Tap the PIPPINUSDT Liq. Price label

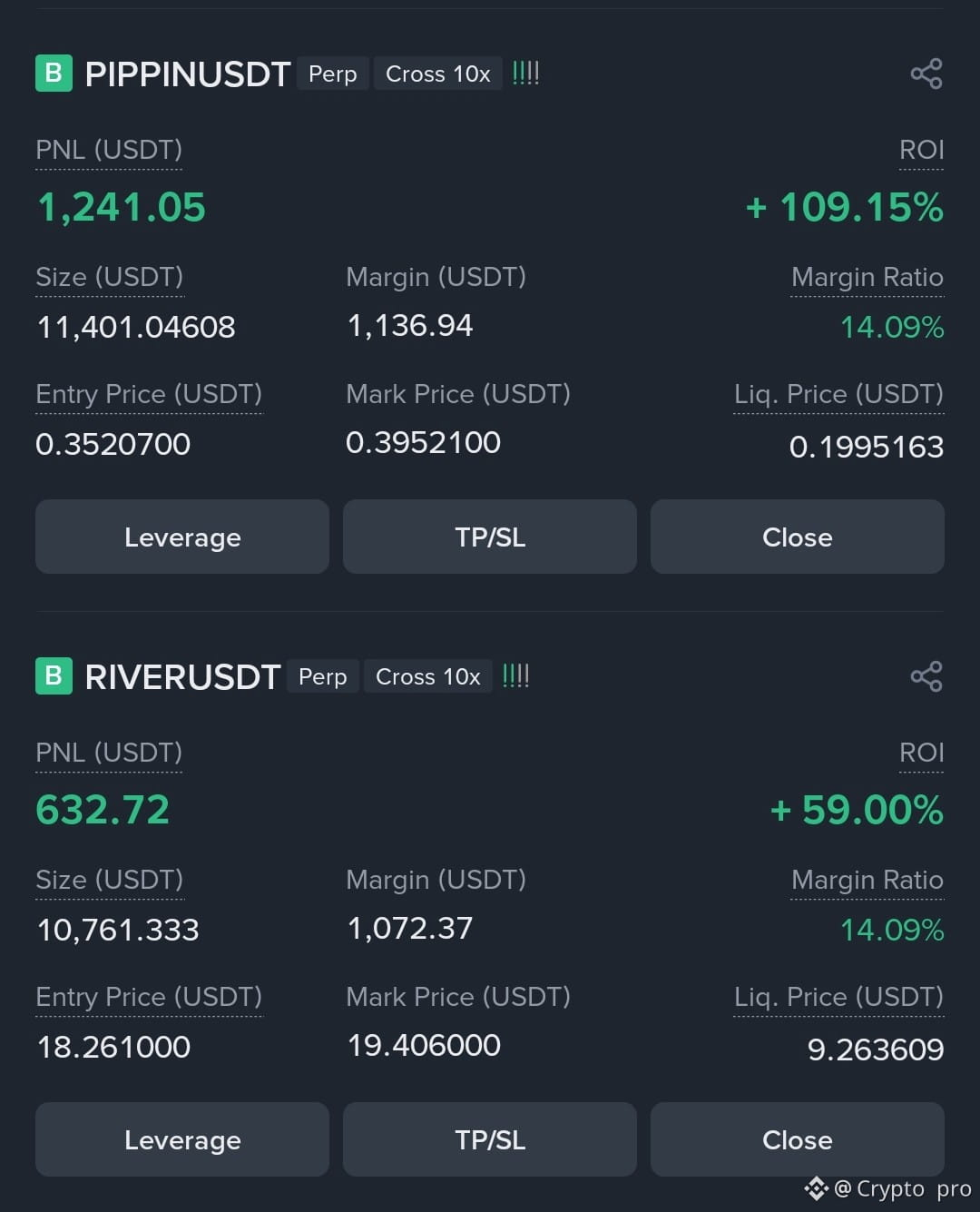(838, 394)
